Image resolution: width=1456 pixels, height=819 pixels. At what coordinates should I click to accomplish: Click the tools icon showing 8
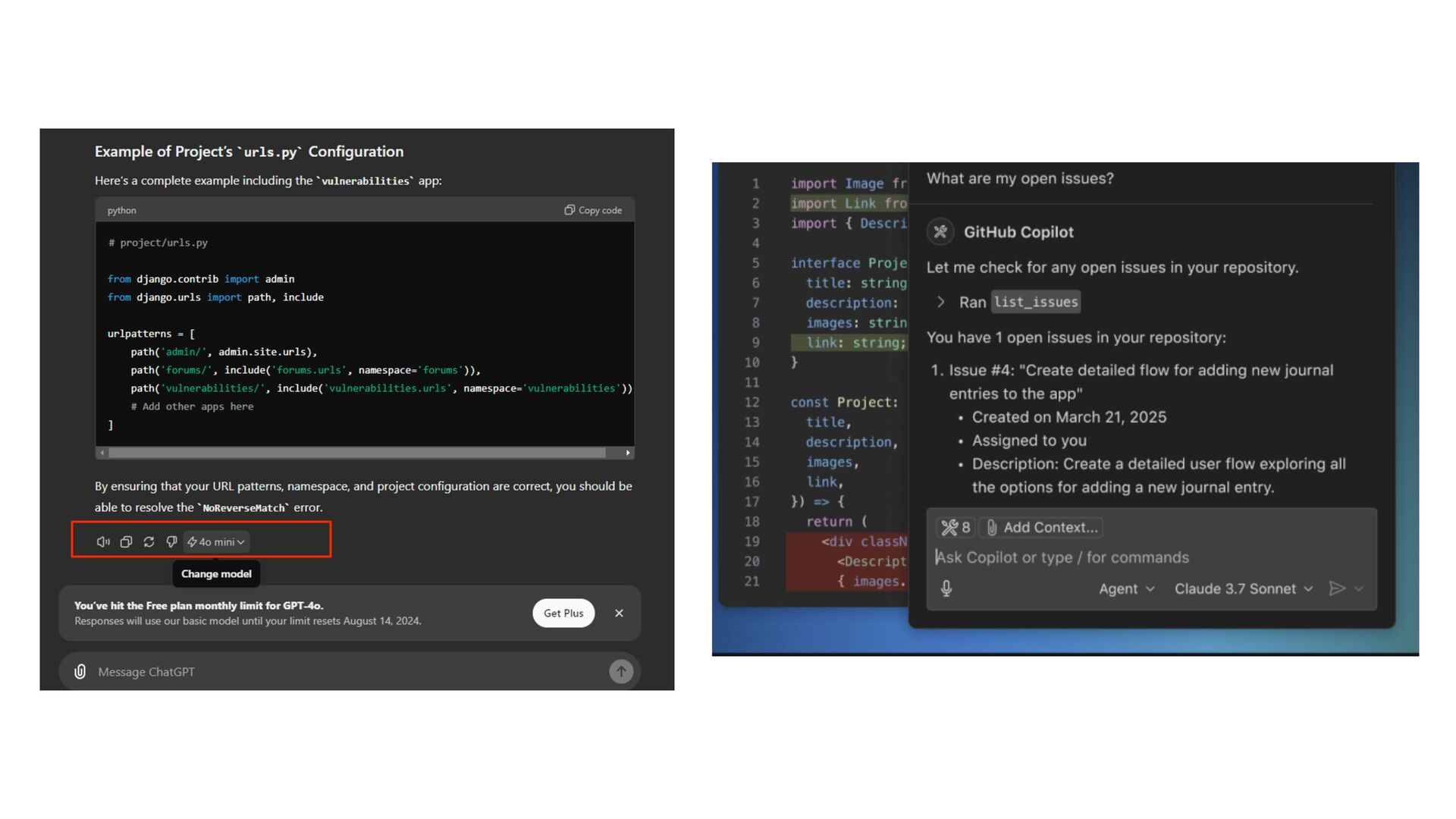955,527
